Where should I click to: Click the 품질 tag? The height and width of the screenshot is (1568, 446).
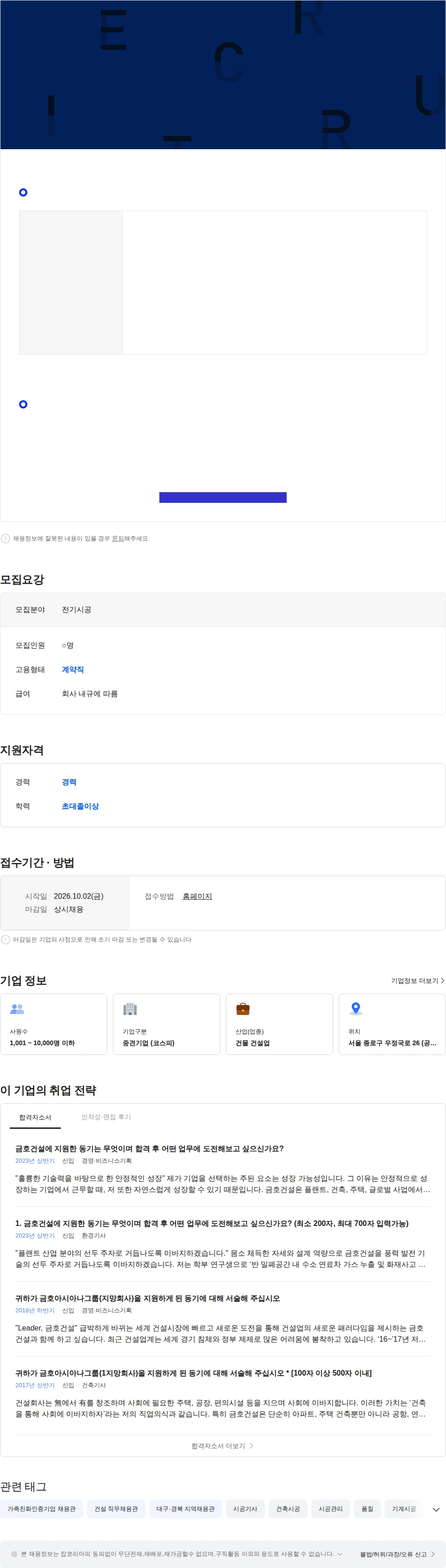(x=367, y=1509)
